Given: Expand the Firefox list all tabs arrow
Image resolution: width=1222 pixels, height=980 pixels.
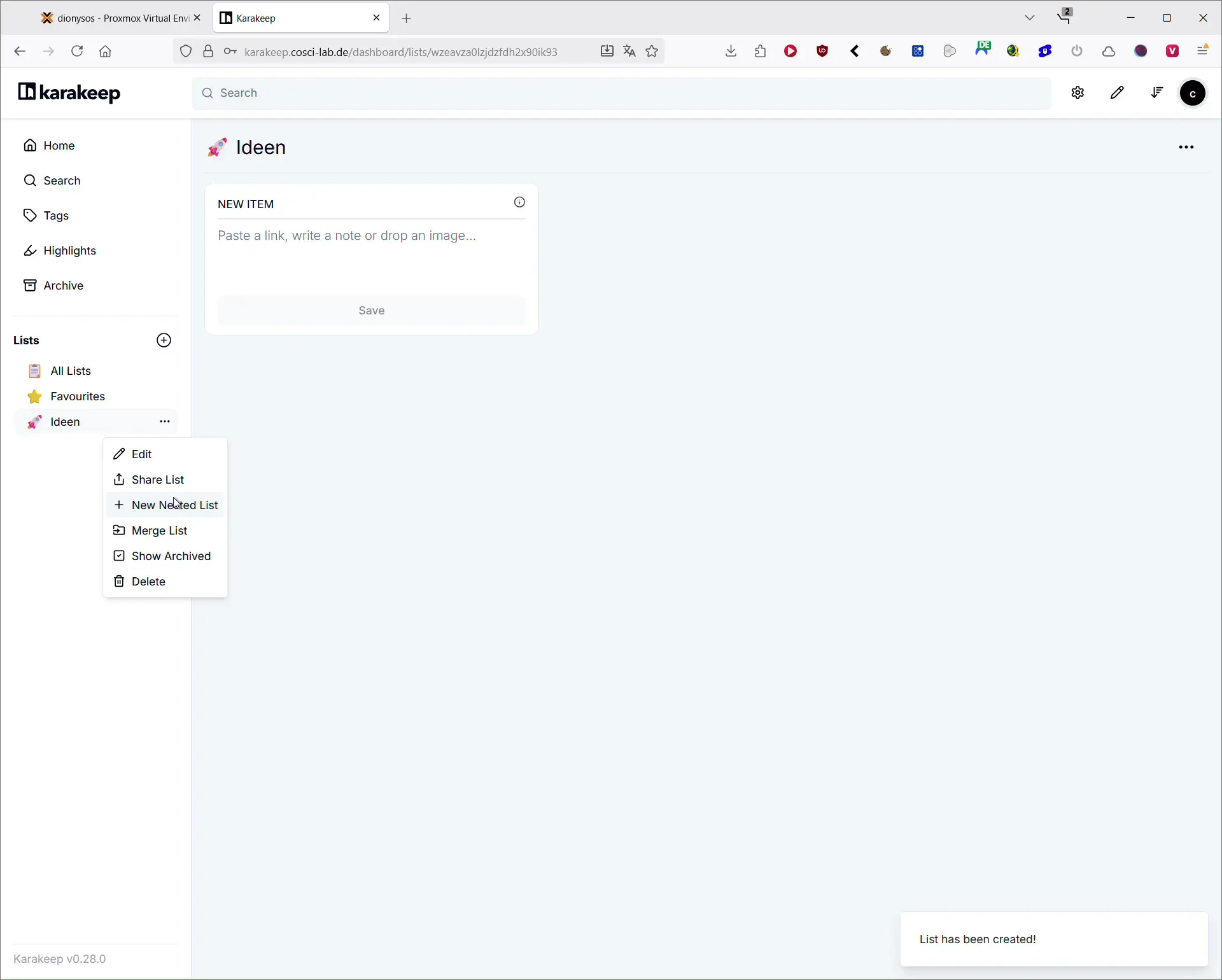Looking at the screenshot, I should [x=1030, y=18].
